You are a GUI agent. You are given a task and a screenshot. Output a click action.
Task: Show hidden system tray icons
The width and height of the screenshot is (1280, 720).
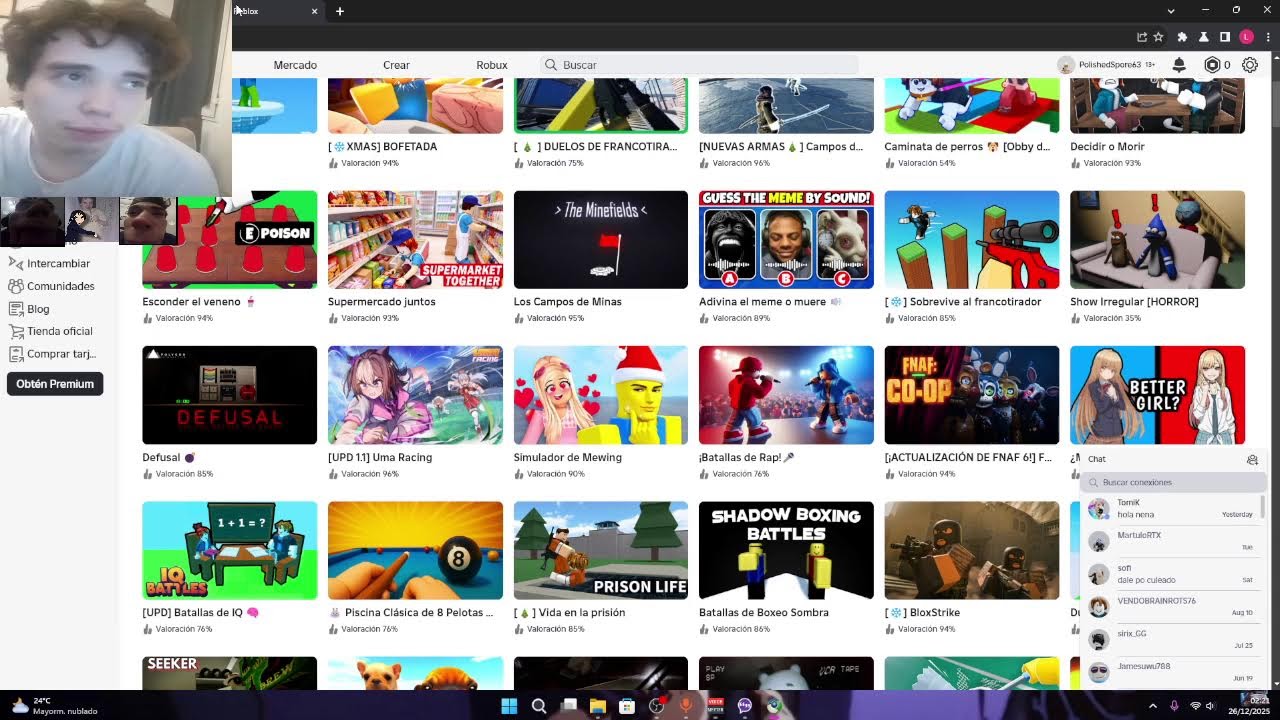[x=1153, y=706]
